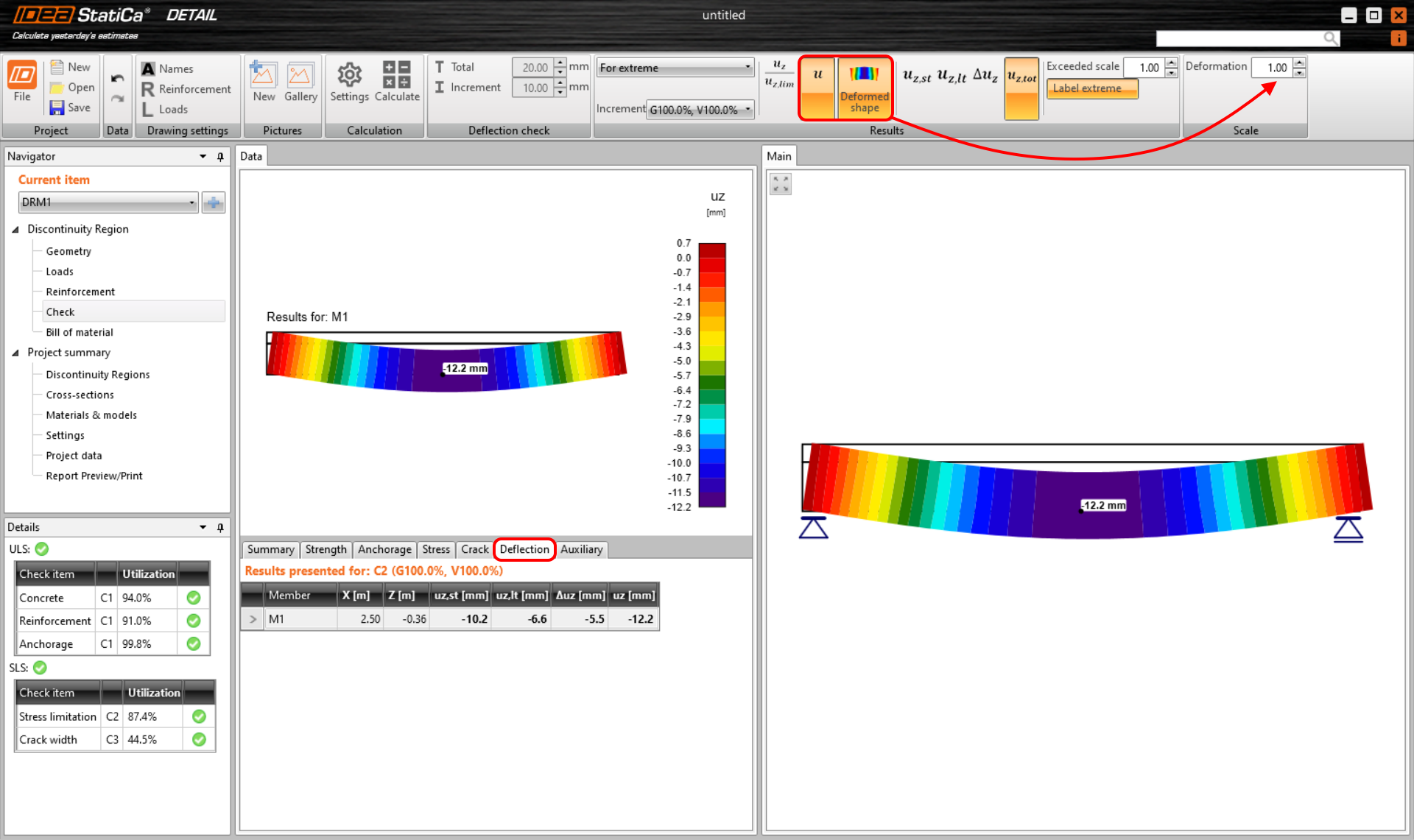Click the Undo arrow in Data group

pyautogui.click(x=117, y=77)
